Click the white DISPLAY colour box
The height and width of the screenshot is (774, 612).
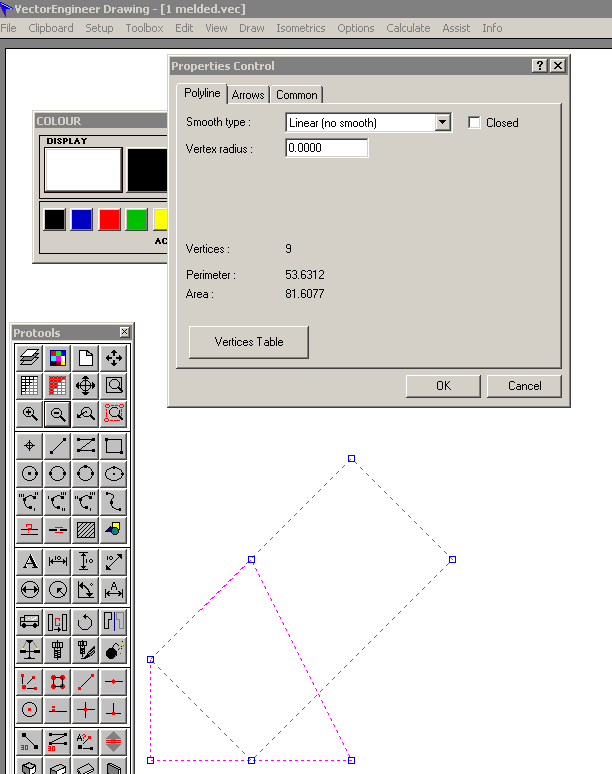pyautogui.click(x=83, y=170)
